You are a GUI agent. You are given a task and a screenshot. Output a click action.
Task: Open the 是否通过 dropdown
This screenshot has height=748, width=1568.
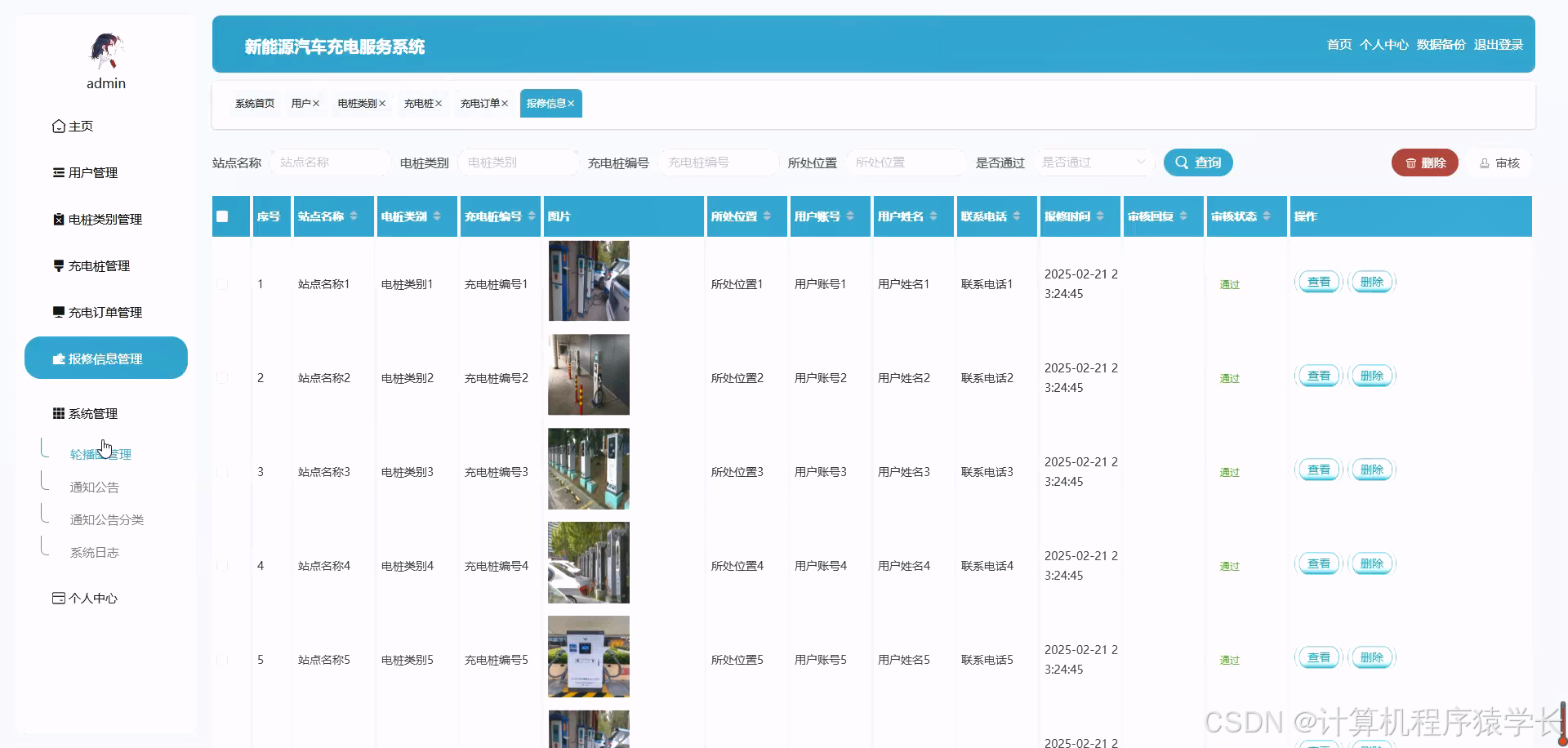[x=1094, y=163]
